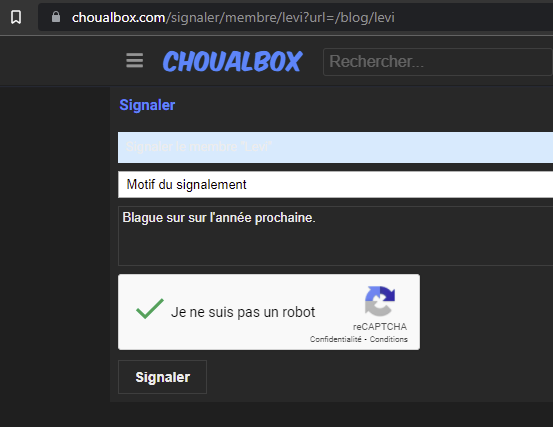Click the "Je ne suis pas un robot" label
This screenshot has width=553, height=427.
click(243, 312)
